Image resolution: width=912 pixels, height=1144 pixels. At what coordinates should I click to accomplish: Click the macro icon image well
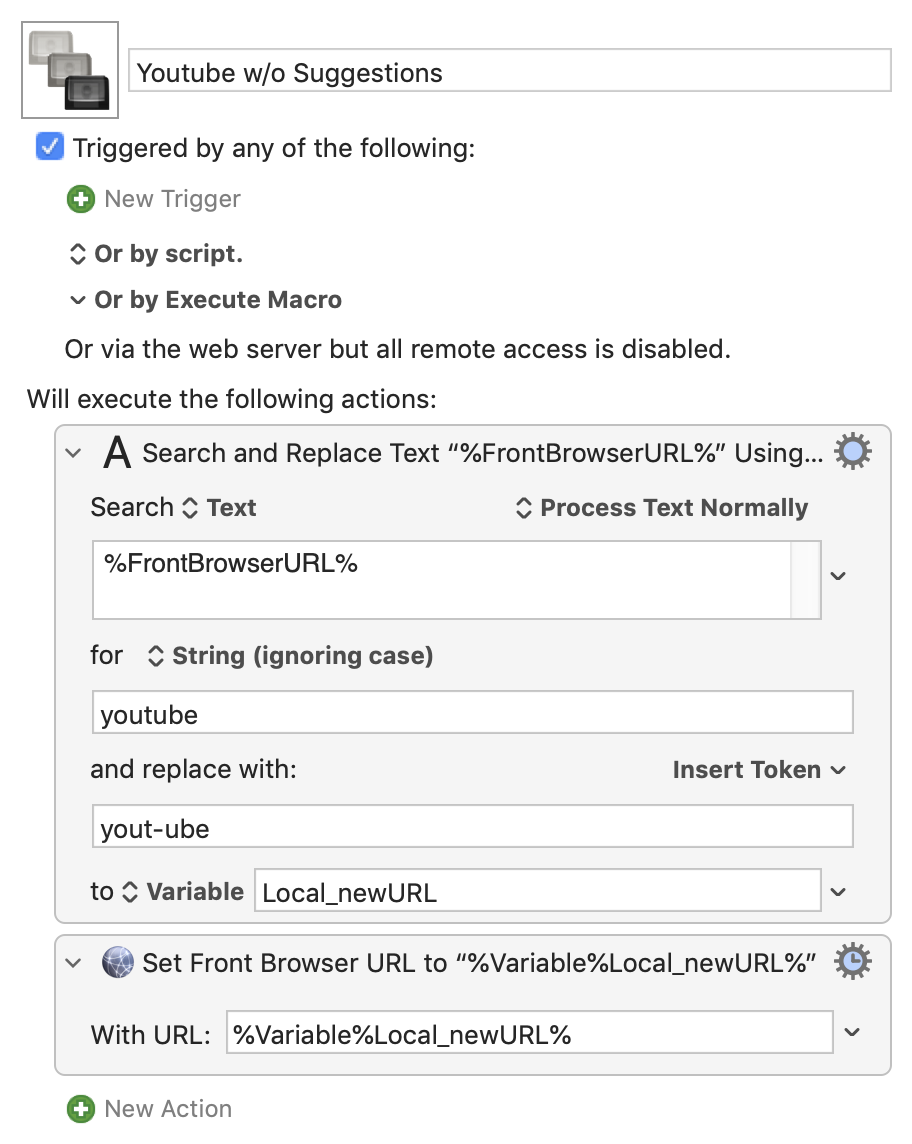70,70
